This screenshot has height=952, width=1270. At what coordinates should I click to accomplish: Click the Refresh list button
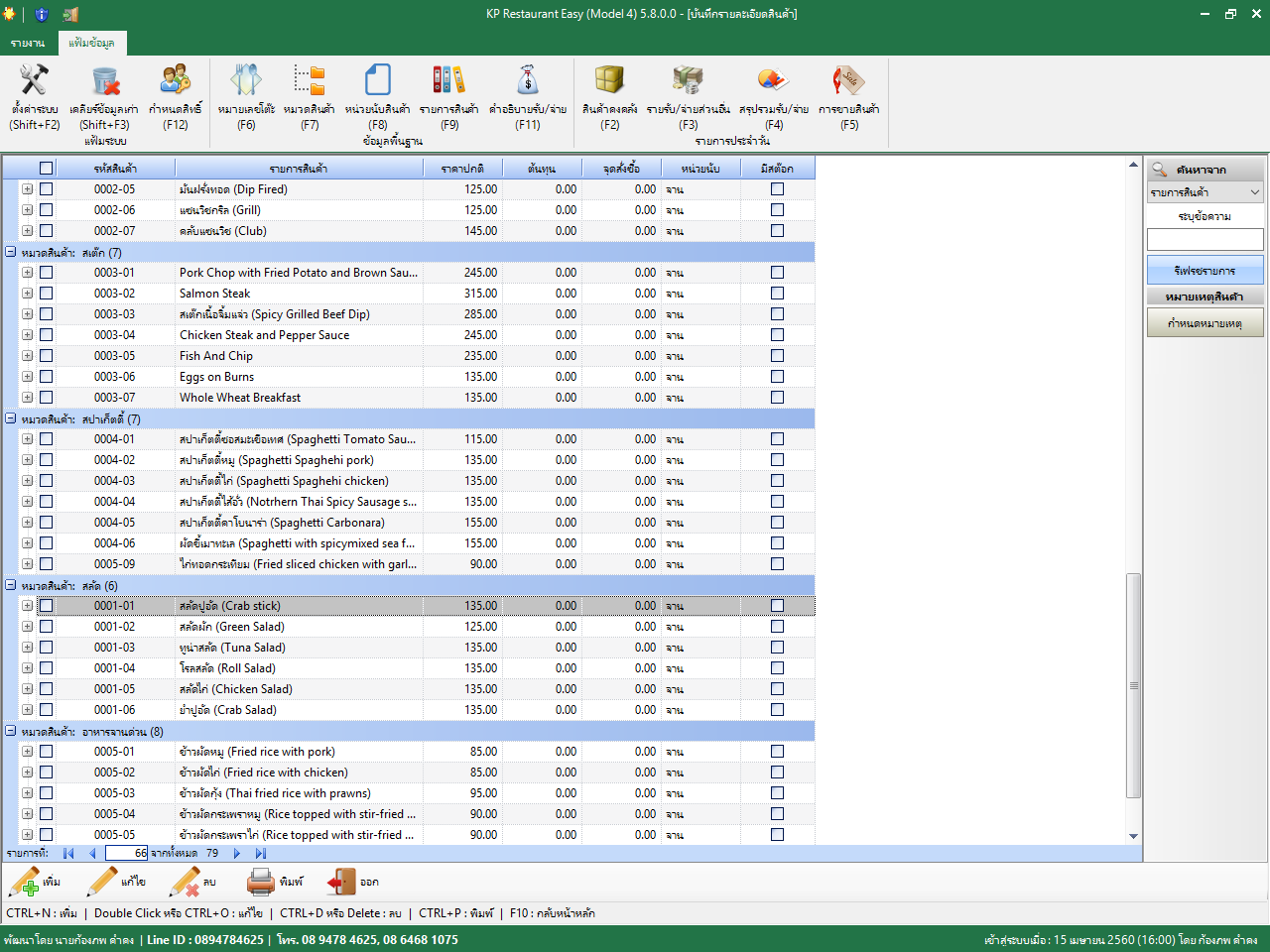[x=1206, y=270]
